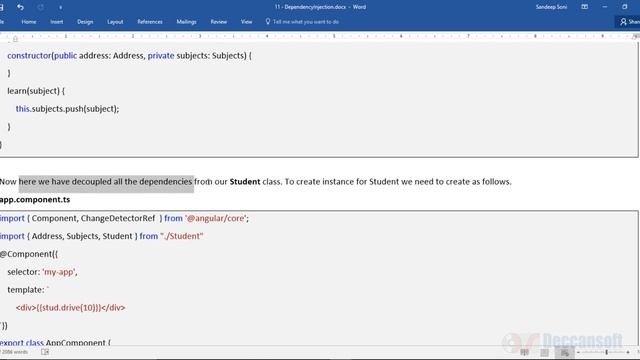This screenshot has height=360, width=640.
Task: Click the selector value 'my-app'
Action: point(59,272)
